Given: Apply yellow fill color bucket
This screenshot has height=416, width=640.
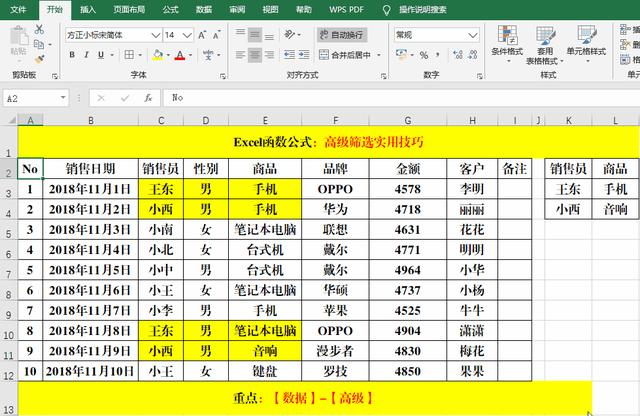Looking at the screenshot, I should tap(158, 55).
